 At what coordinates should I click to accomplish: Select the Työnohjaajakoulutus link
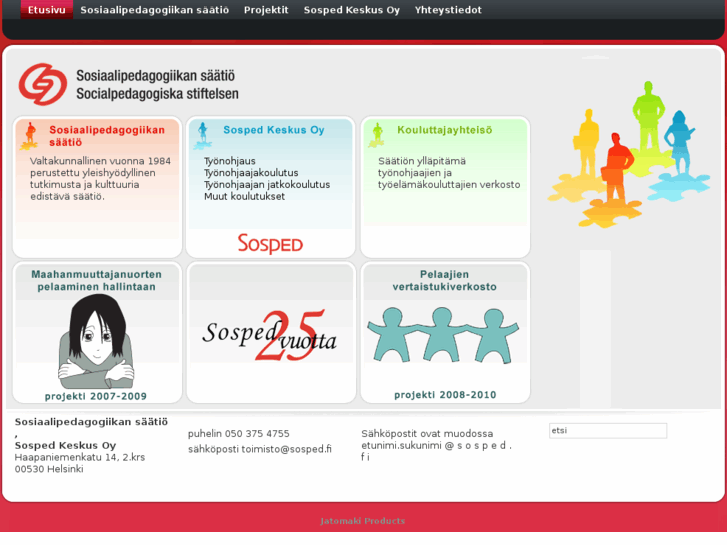point(251,173)
